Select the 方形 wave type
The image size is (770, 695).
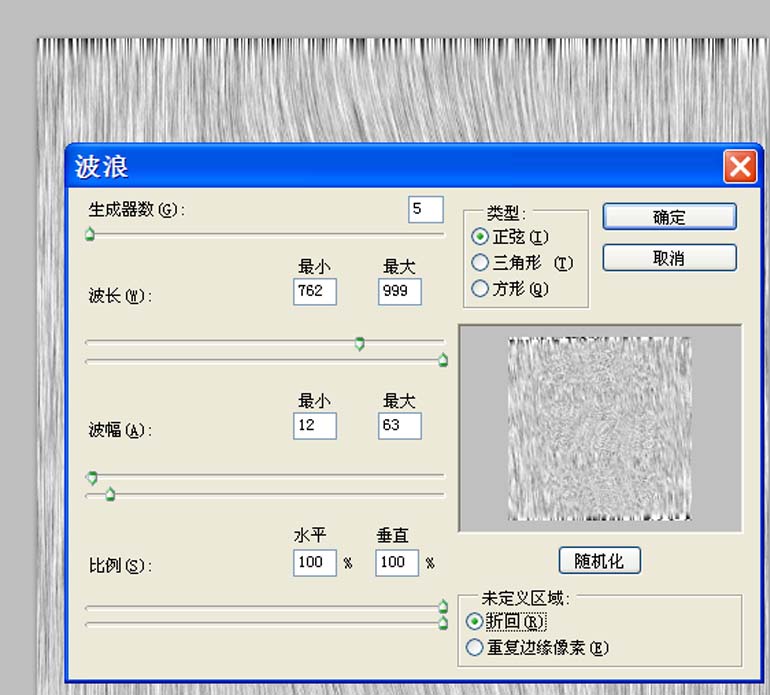(x=509, y=288)
